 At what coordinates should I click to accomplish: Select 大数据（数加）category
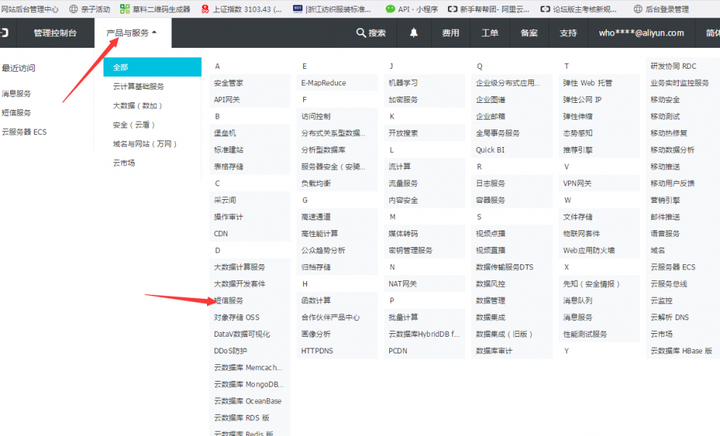pyautogui.click(x=138, y=106)
